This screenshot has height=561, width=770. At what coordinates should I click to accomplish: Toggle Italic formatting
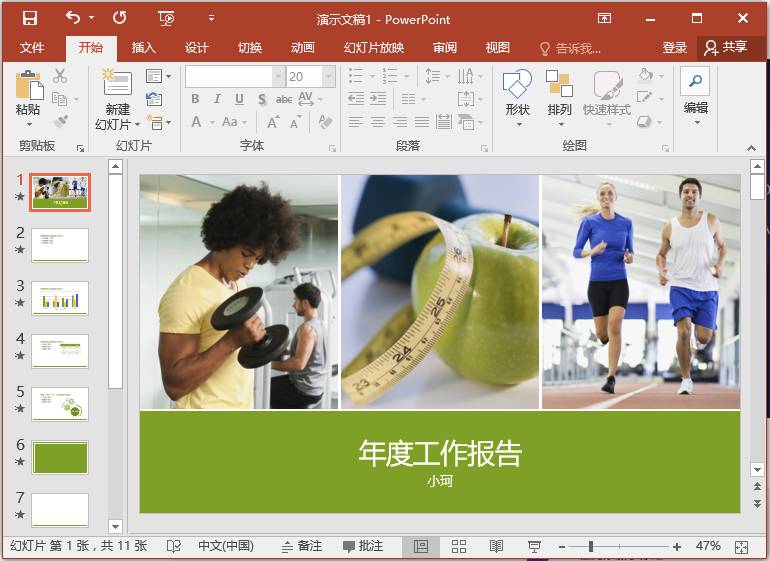(x=217, y=99)
